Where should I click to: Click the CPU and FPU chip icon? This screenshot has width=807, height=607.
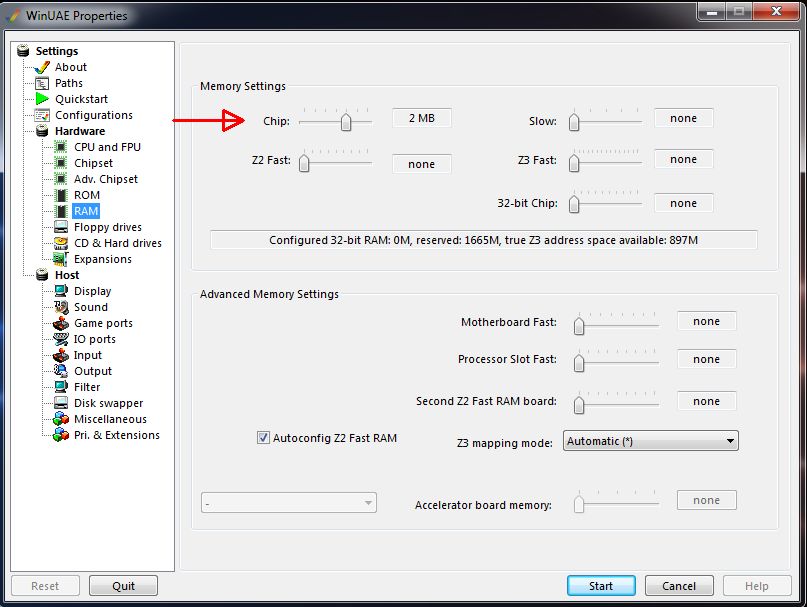[61, 147]
